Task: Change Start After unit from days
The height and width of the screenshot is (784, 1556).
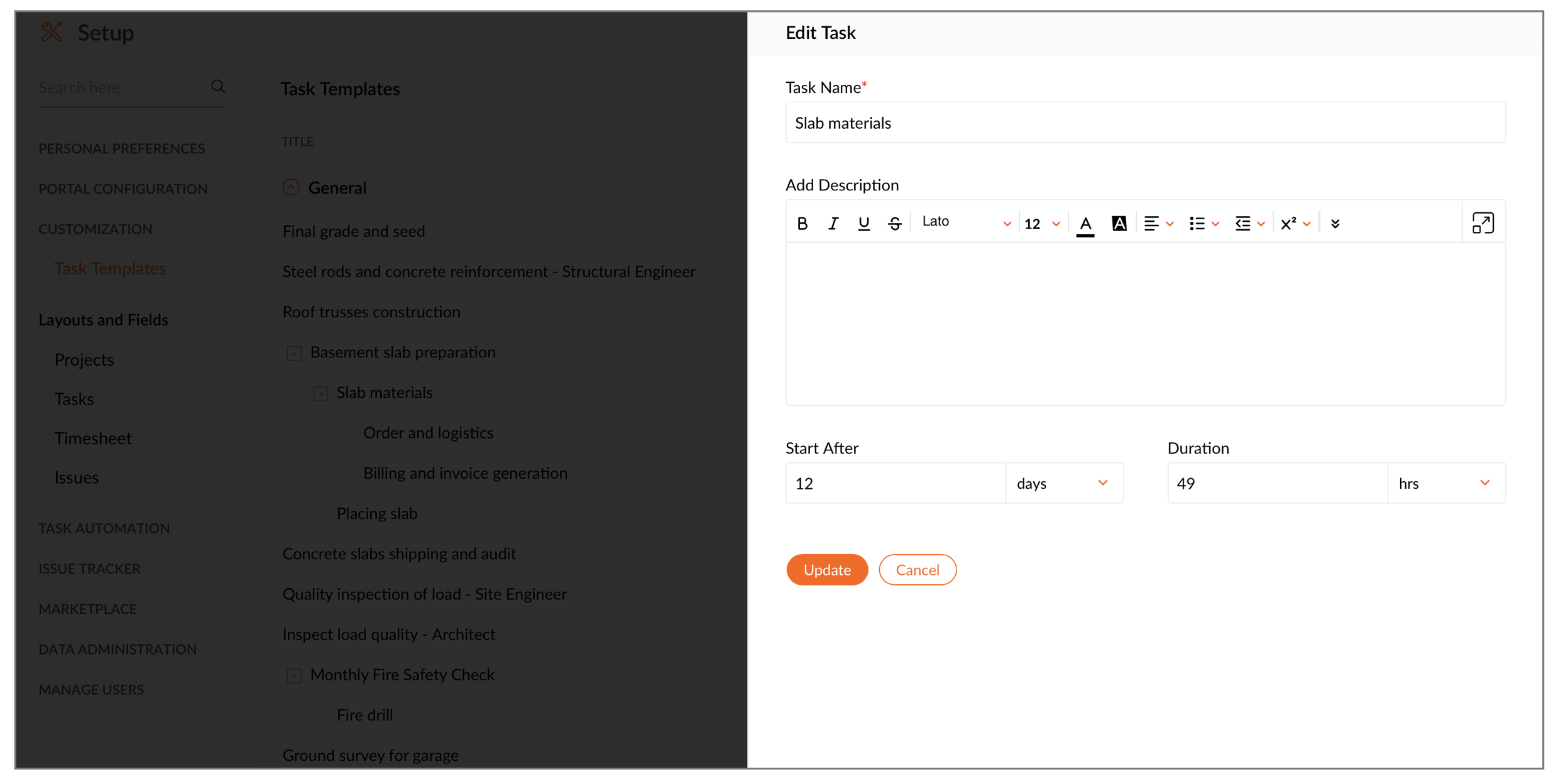Action: click(x=1063, y=483)
